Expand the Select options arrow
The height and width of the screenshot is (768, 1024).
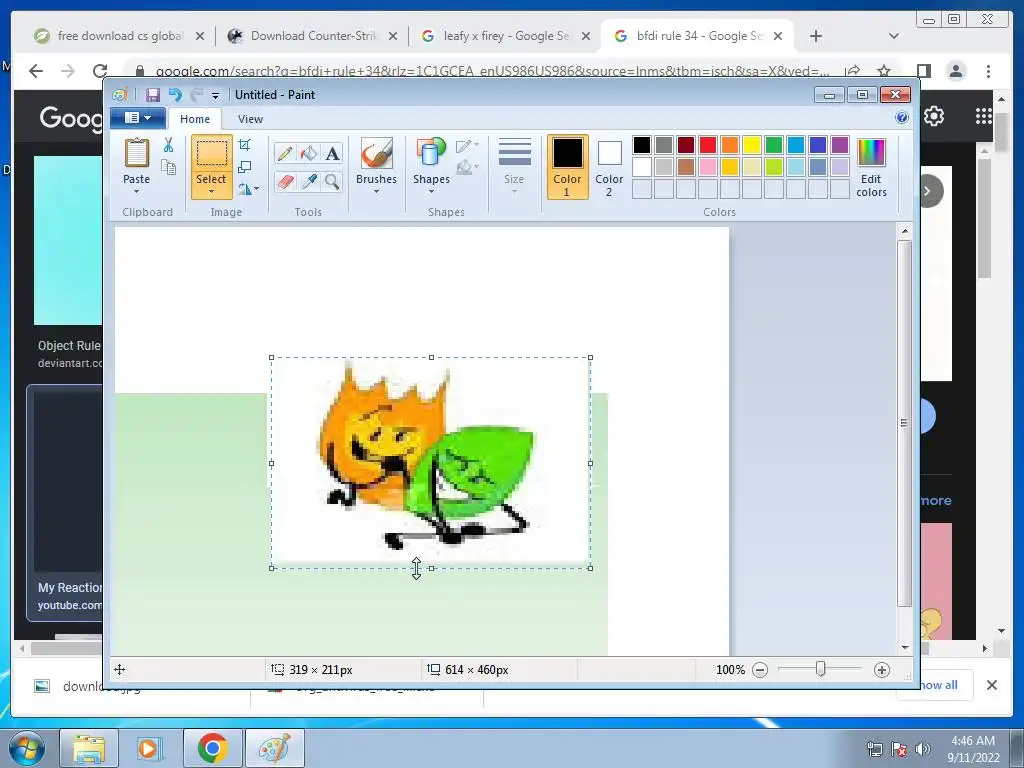coord(211,191)
